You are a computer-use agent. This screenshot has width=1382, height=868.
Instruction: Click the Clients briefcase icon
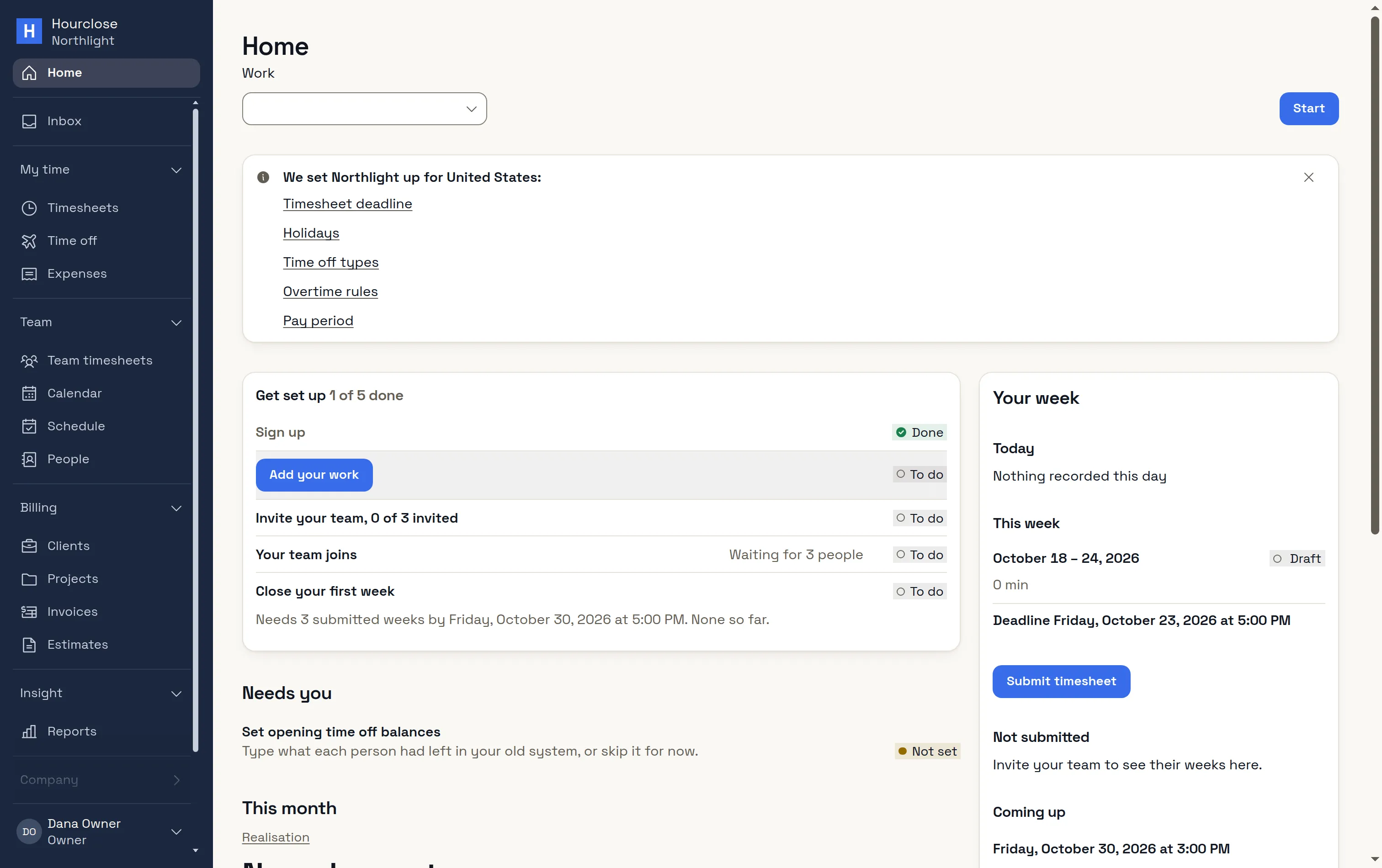29,546
